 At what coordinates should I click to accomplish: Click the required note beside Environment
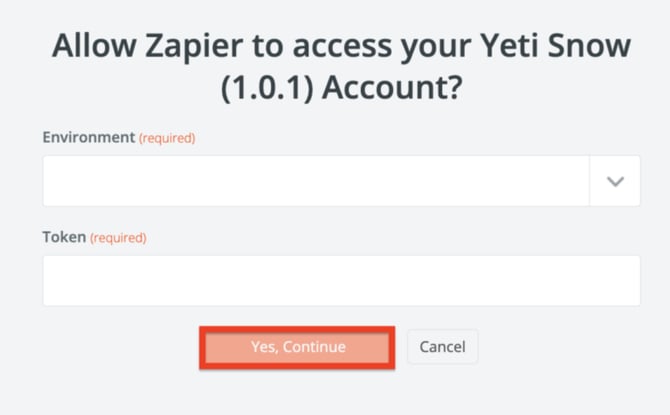167,138
